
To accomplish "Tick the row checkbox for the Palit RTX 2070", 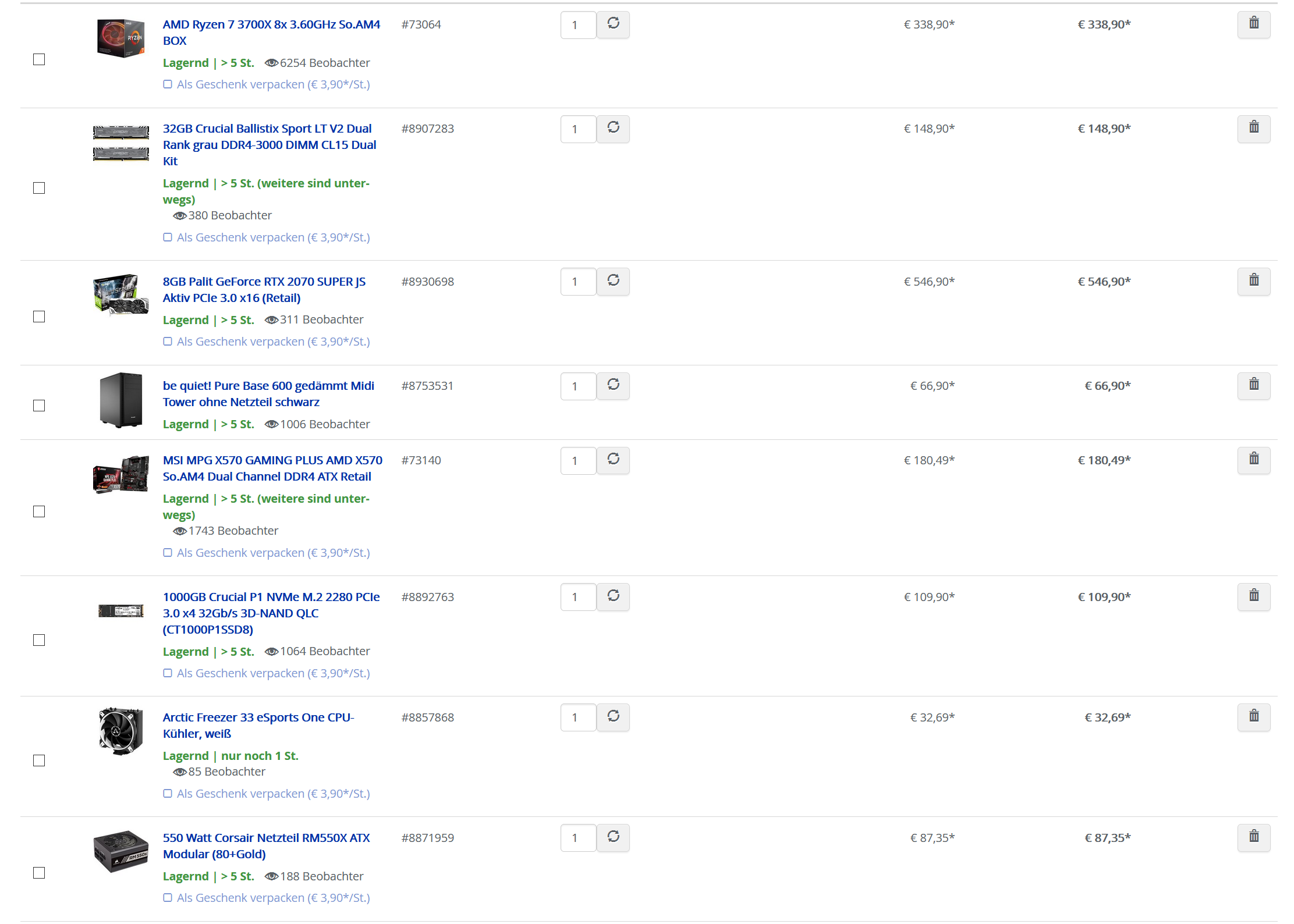I will [39, 317].
